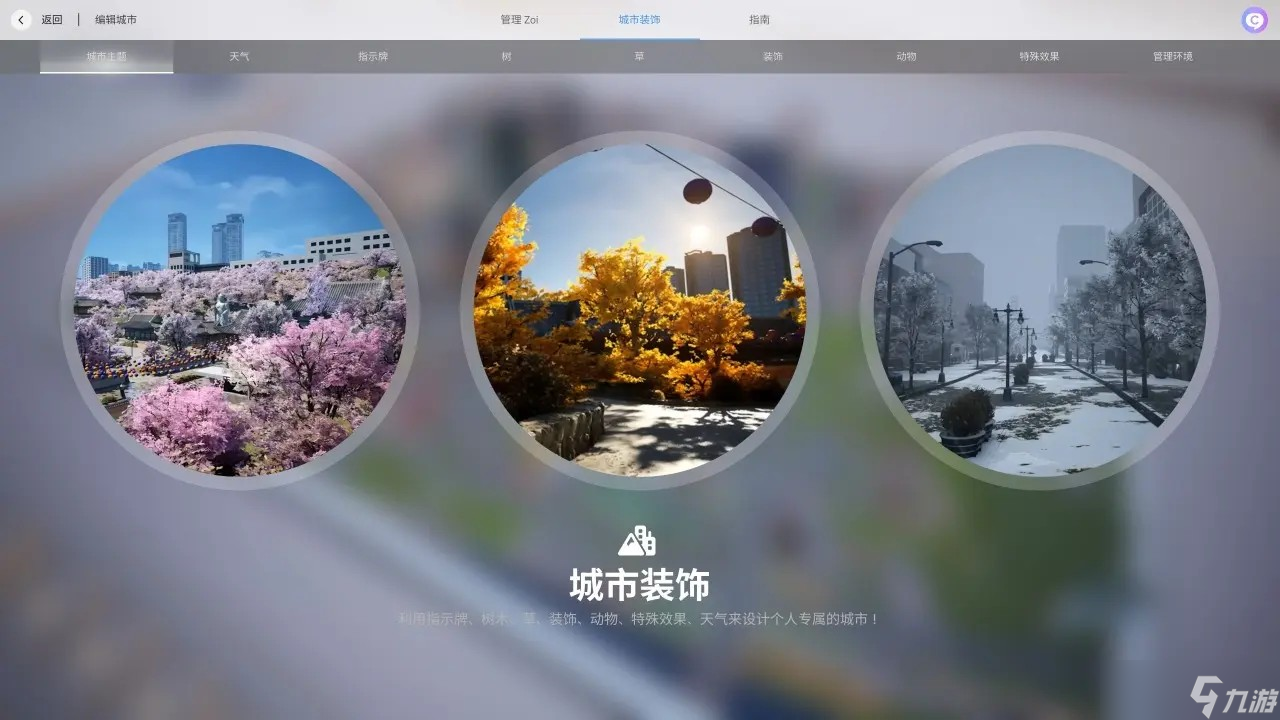Select the 草 (Grass) category
1280x720 pixels.
pyautogui.click(x=638, y=56)
